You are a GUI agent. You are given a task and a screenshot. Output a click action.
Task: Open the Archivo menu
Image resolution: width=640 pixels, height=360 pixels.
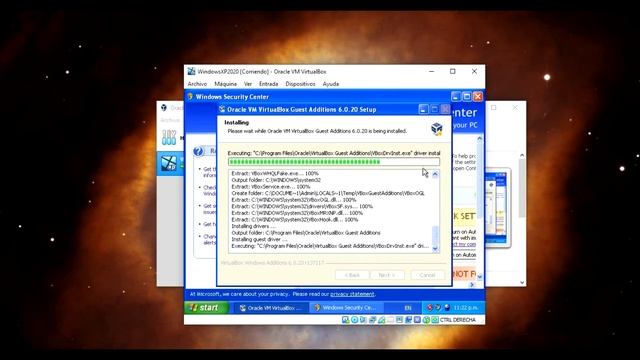[x=197, y=84]
